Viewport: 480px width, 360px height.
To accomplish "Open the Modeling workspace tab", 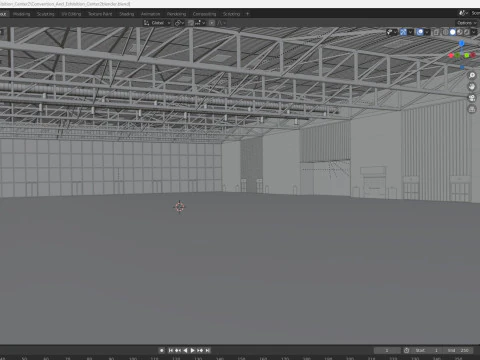I will (21, 14).
